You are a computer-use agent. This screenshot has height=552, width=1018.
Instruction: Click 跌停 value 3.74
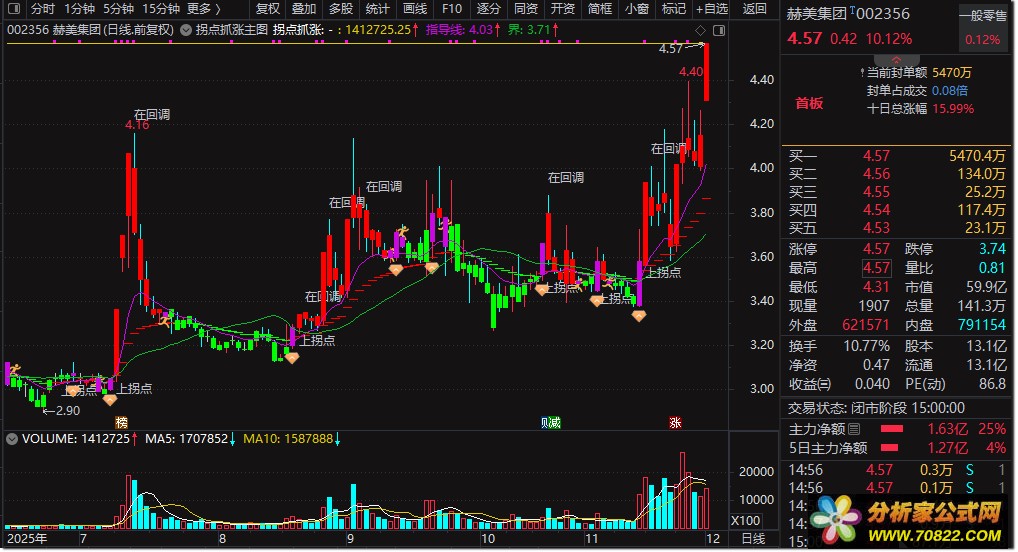click(x=992, y=249)
